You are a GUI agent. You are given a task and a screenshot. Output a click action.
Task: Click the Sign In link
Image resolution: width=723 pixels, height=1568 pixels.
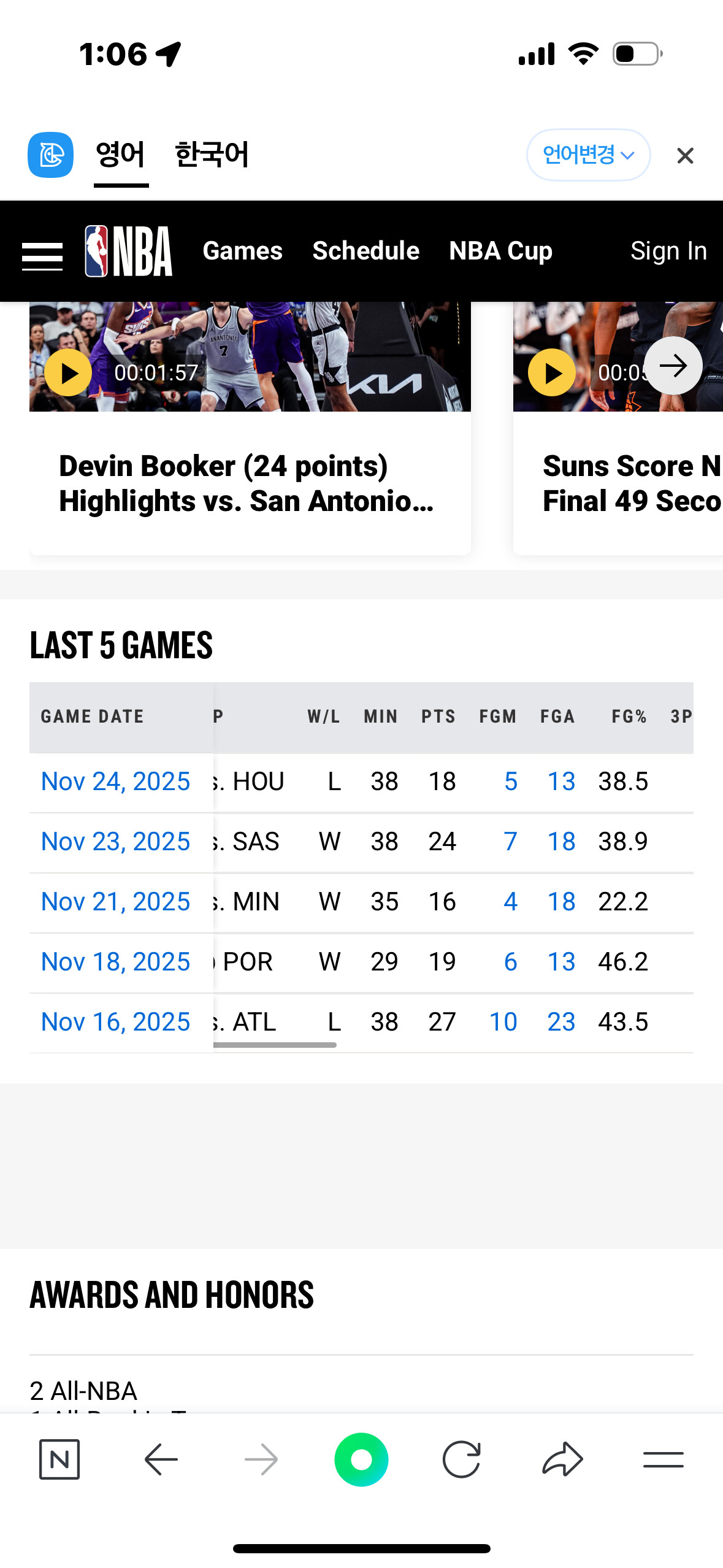coord(668,251)
